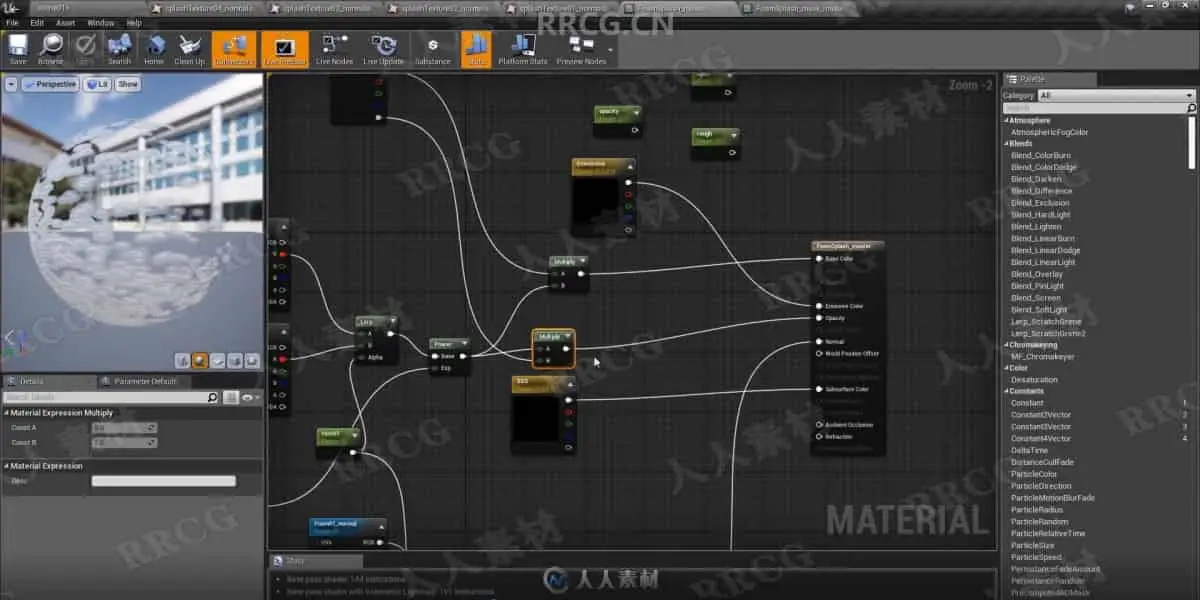Click the Show button in viewport

point(128,84)
